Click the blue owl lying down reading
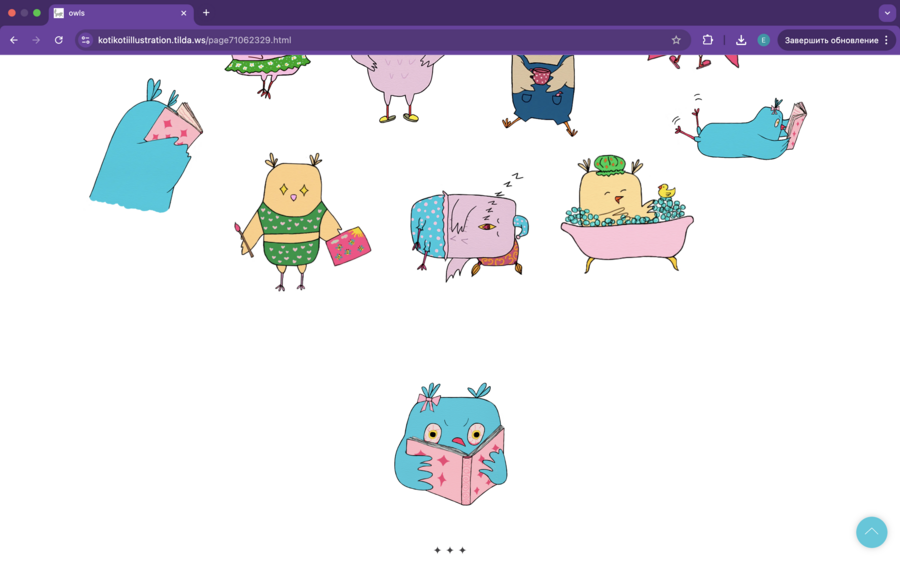The width and height of the screenshot is (900, 563). point(740,127)
